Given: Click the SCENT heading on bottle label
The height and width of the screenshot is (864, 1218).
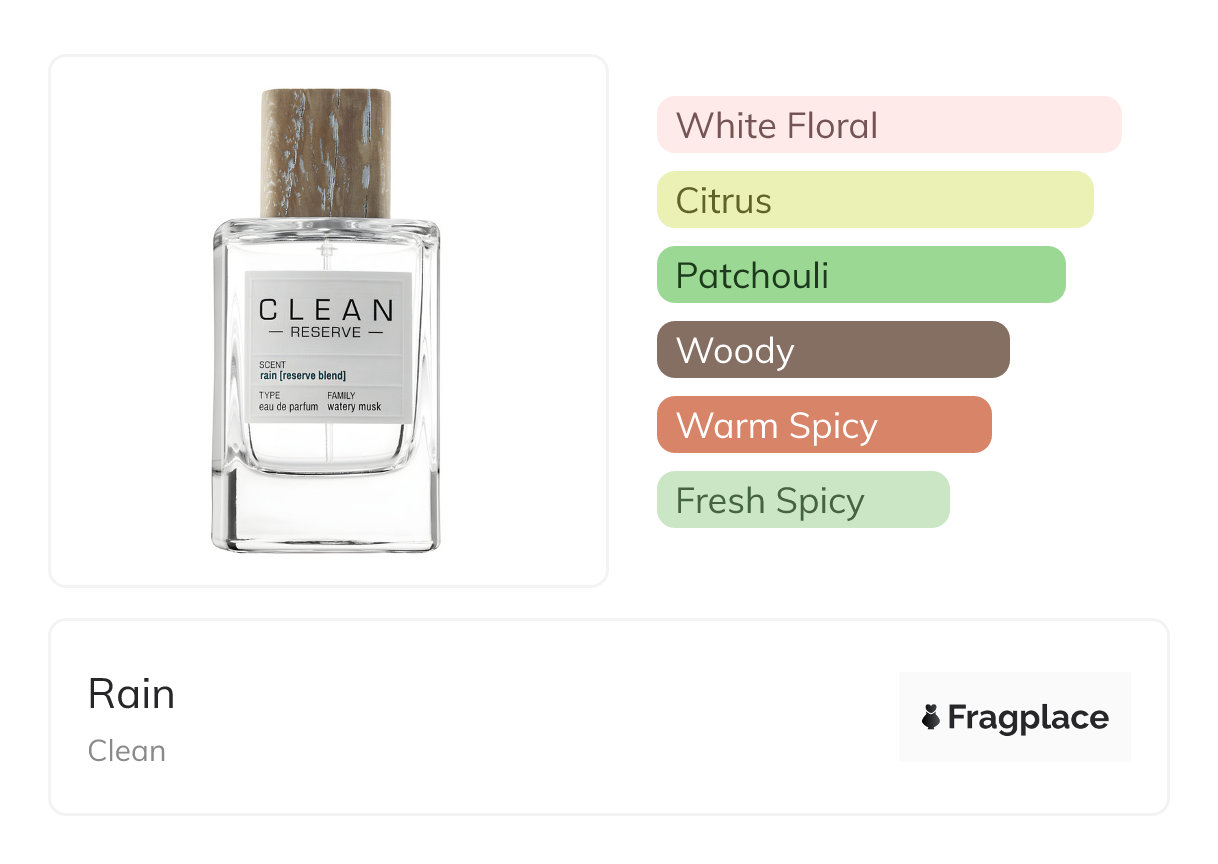Looking at the screenshot, I should (x=272, y=365).
